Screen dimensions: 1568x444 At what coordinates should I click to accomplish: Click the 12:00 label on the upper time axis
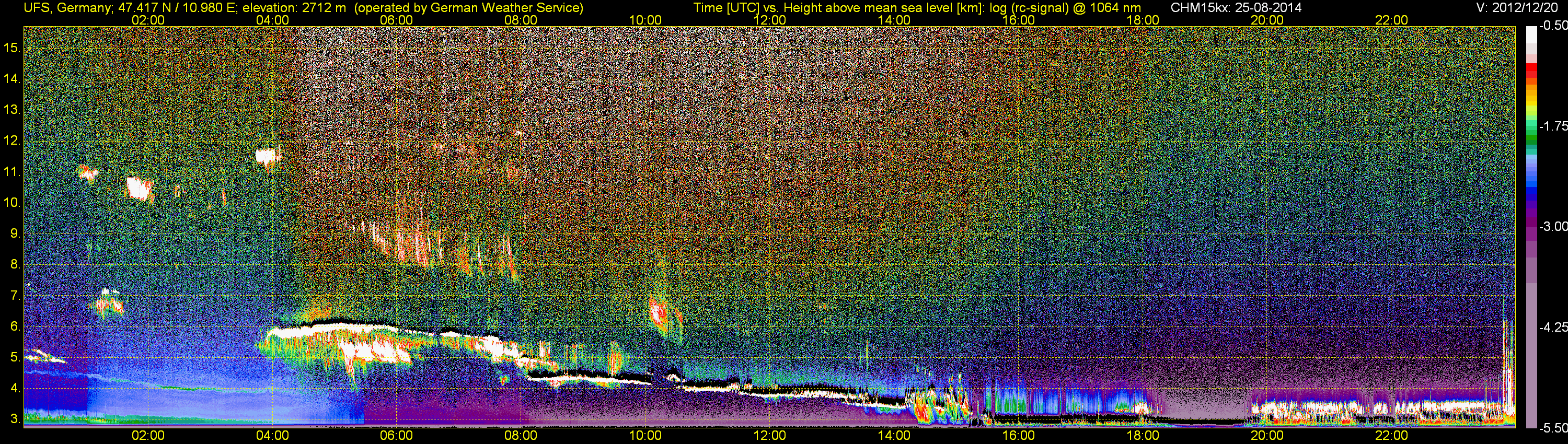tap(769, 20)
